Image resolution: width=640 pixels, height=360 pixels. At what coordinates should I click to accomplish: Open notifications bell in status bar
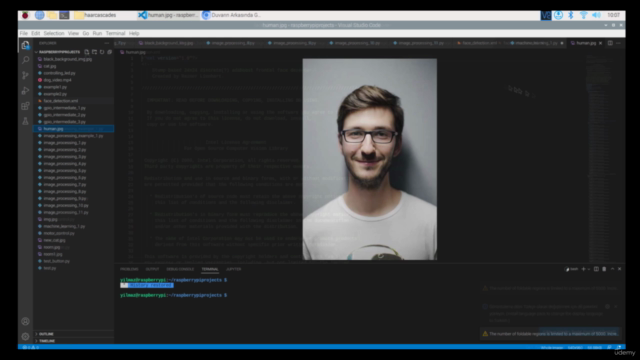click(x=618, y=347)
